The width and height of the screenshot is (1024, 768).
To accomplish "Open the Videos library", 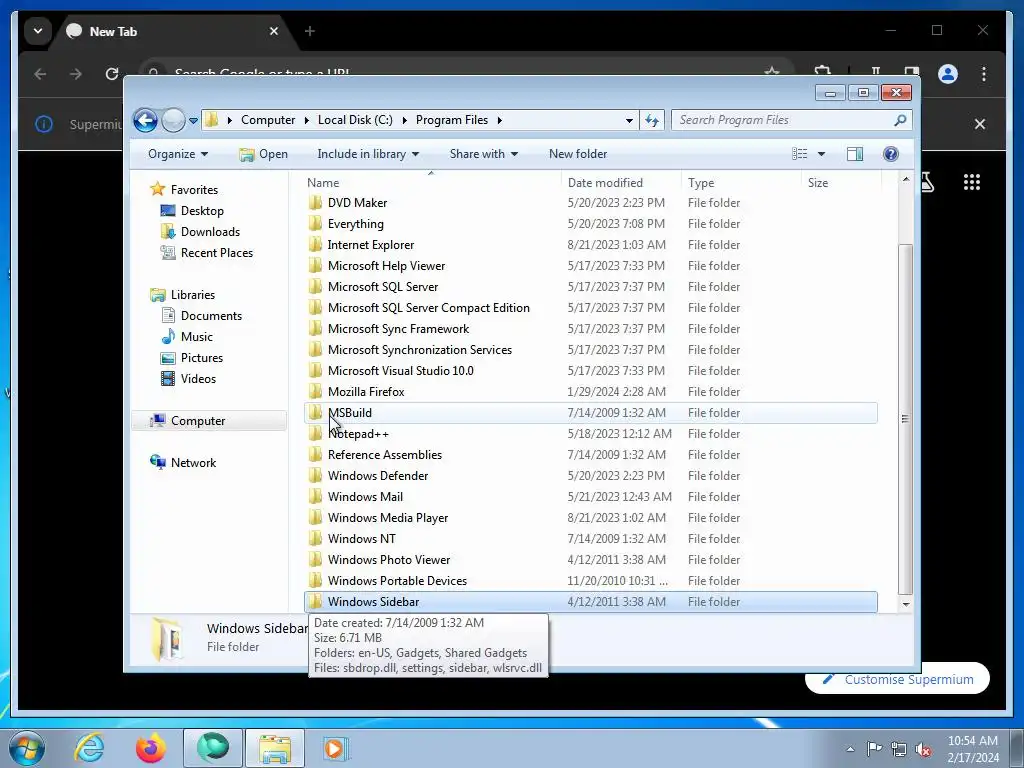I will pos(197,379).
